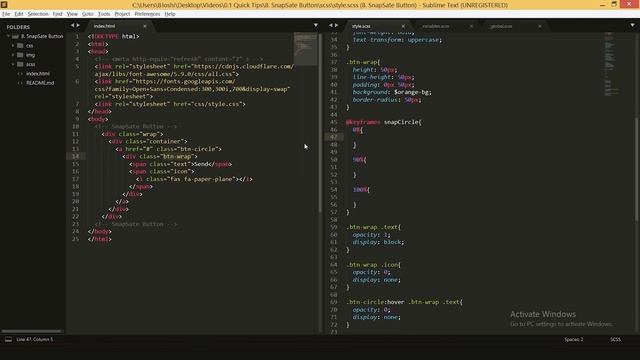Expand the css folder arrow
This screenshot has width=640, height=360.
(x=13, y=46)
